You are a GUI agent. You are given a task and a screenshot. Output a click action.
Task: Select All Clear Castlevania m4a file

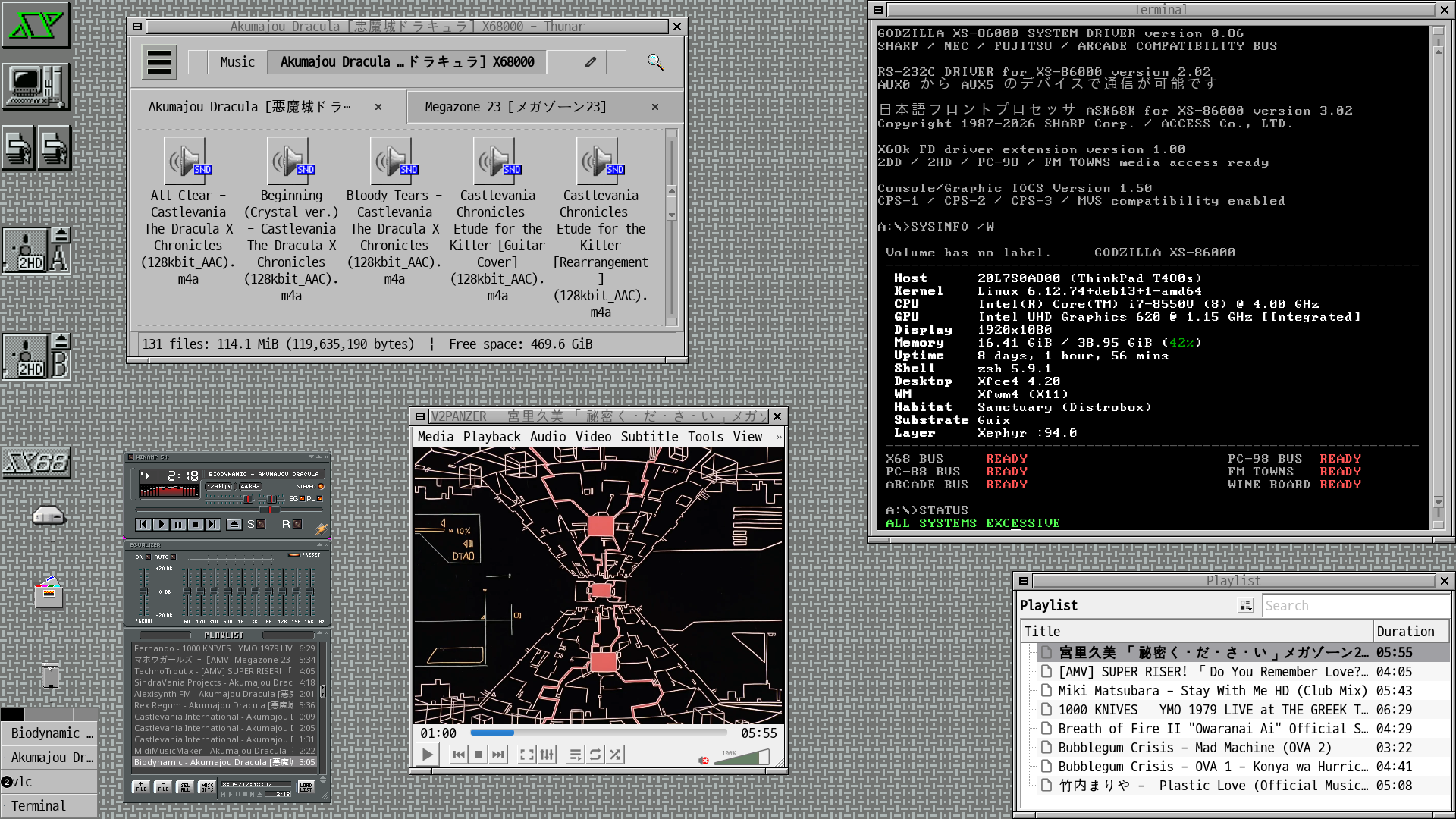point(188,212)
